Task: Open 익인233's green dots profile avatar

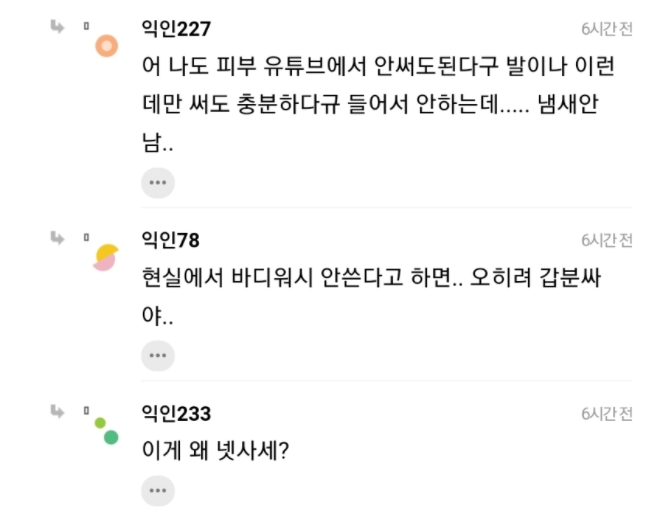Action: click(106, 430)
